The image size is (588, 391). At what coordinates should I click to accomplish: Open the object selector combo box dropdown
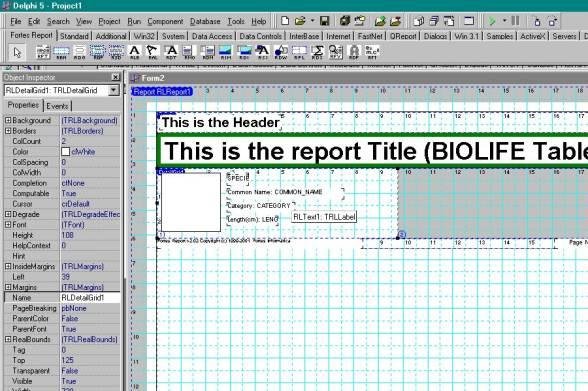pyautogui.click(x=113, y=90)
